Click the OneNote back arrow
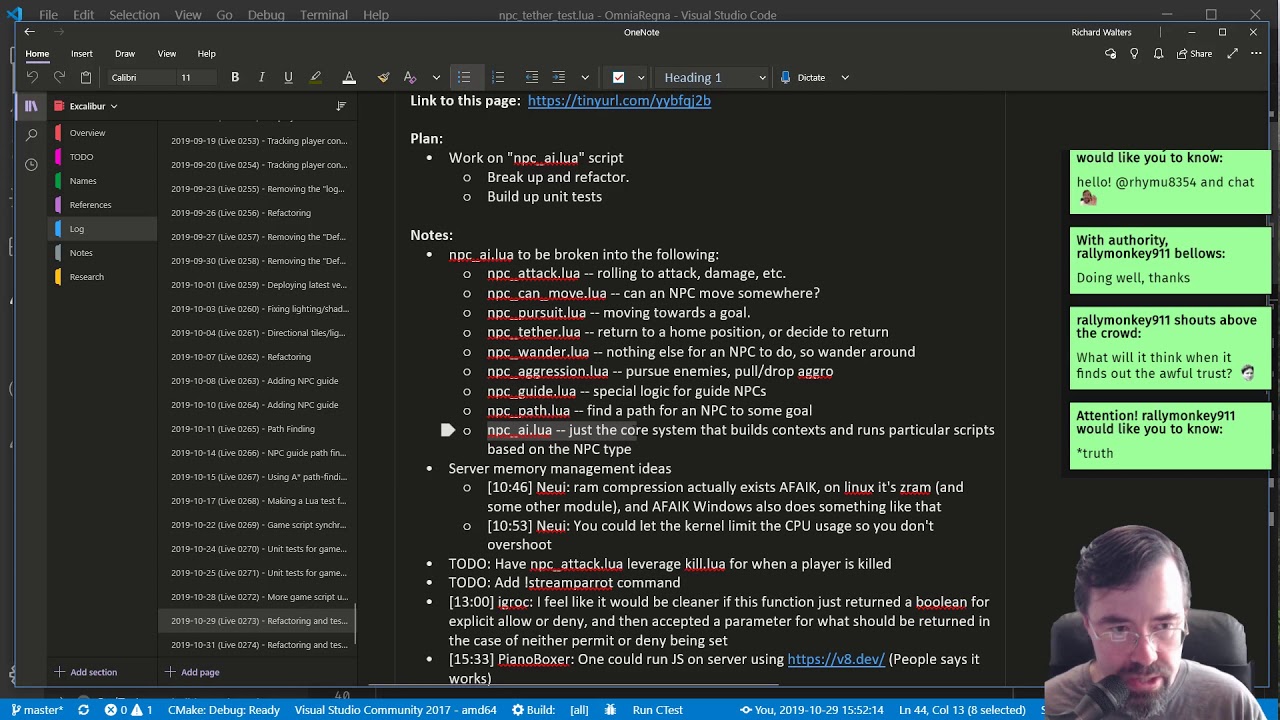This screenshot has width=1280, height=720. coord(29,32)
